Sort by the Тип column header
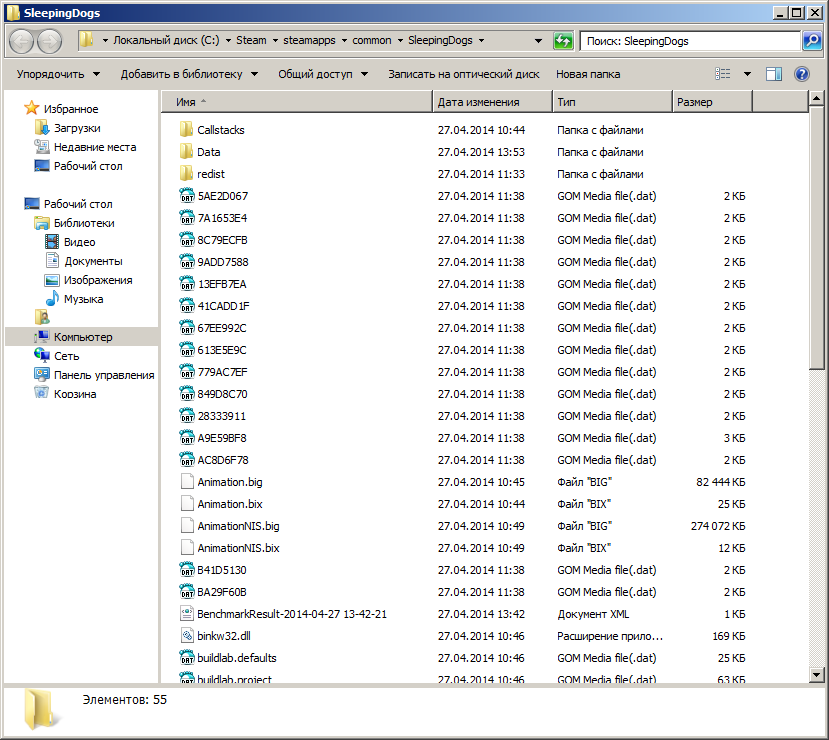Viewport: 829px width, 740px height. coord(612,101)
